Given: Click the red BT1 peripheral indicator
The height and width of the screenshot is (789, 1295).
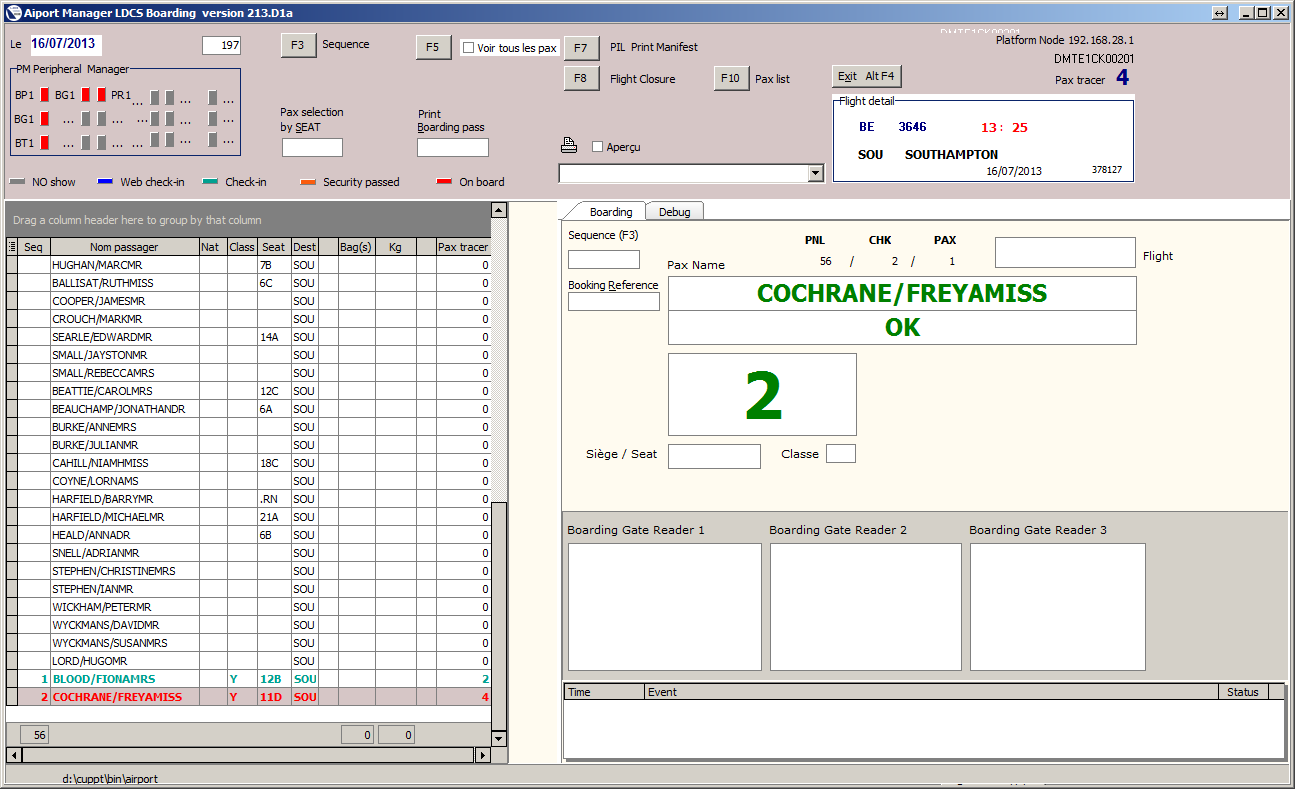Looking at the screenshot, I should pos(44,143).
